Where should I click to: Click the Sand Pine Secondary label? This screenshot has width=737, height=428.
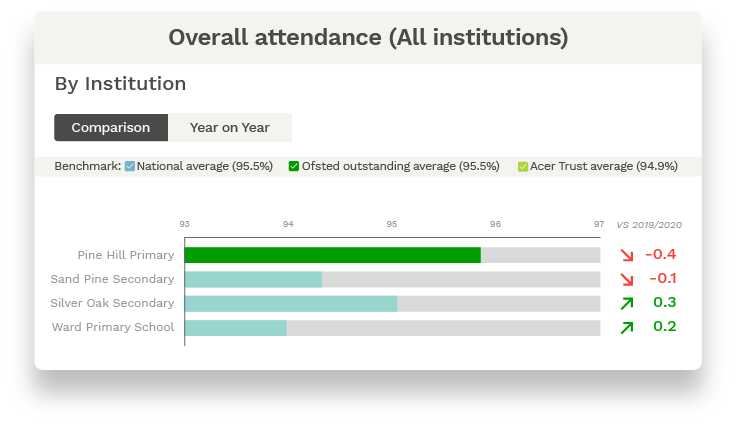pos(112,279)
